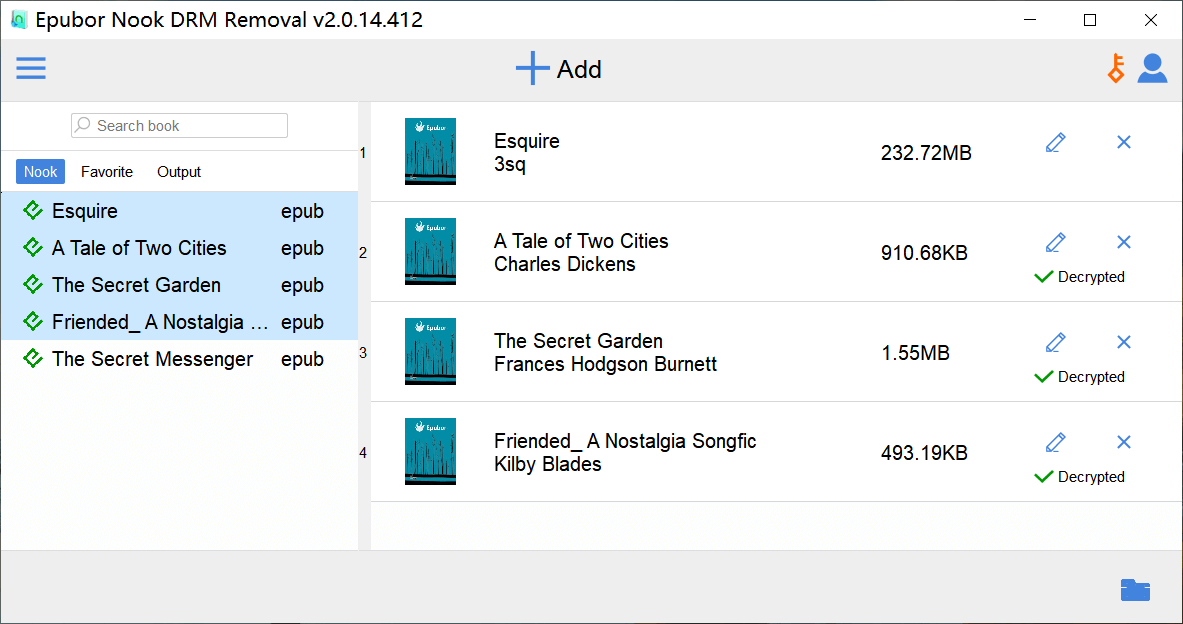The width and height of the screenshot is (1183, 624).
Task: Click Nook icon beside Esquire in the list
Action: point(32,211)
